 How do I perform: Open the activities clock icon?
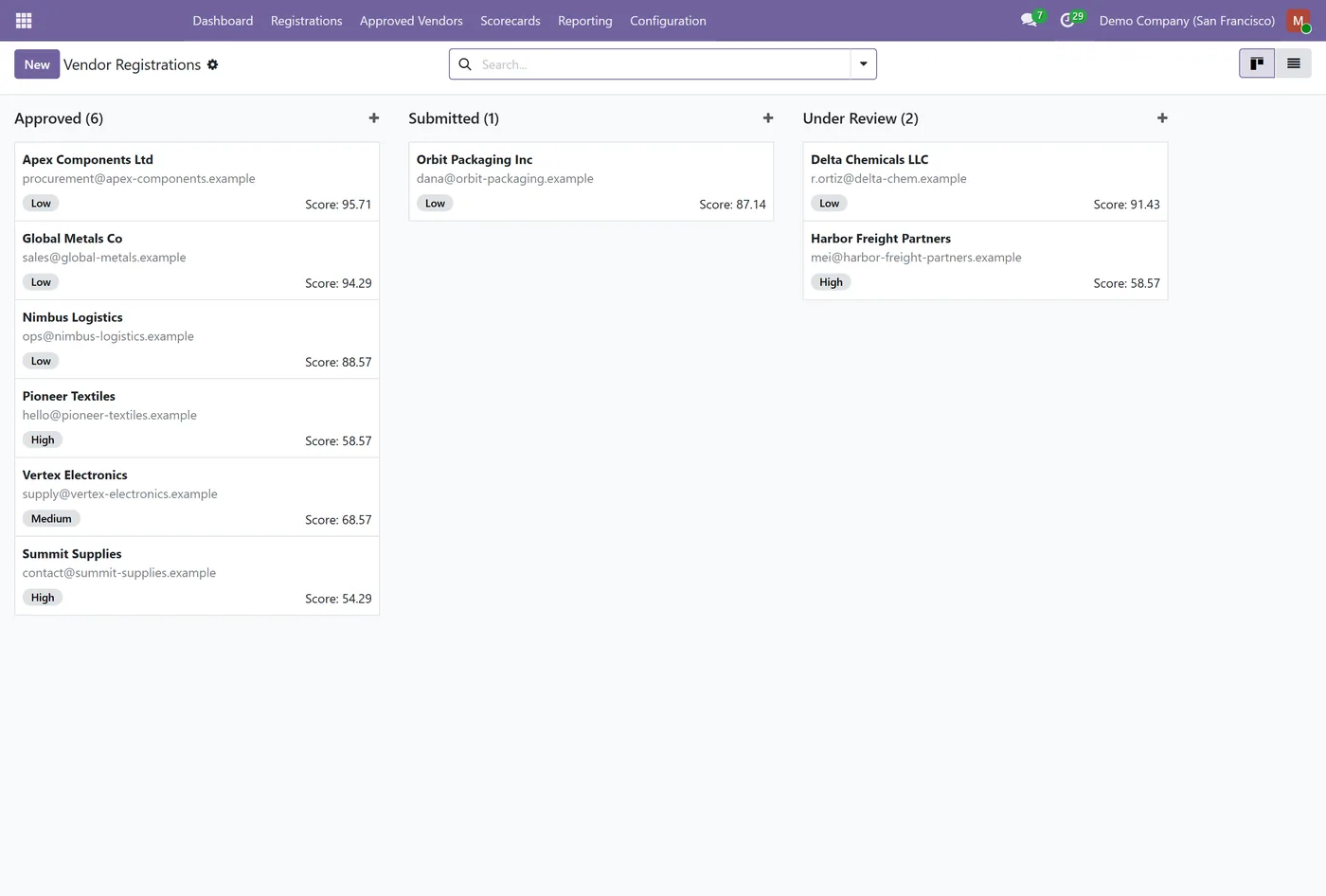(x=1068, y=20)
